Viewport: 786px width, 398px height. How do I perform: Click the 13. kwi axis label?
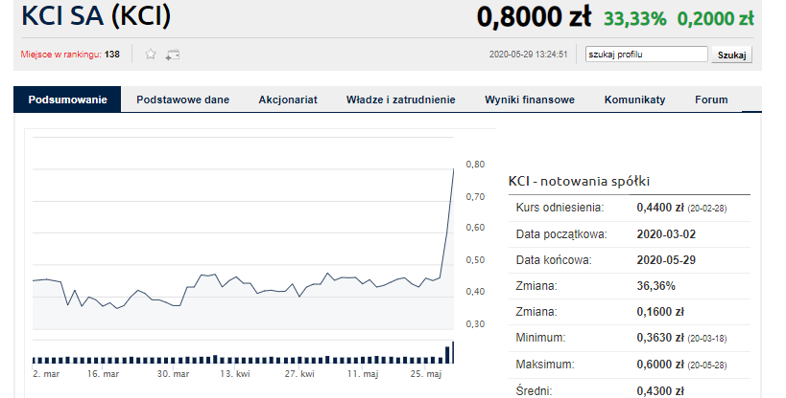(x=235, y=374)
